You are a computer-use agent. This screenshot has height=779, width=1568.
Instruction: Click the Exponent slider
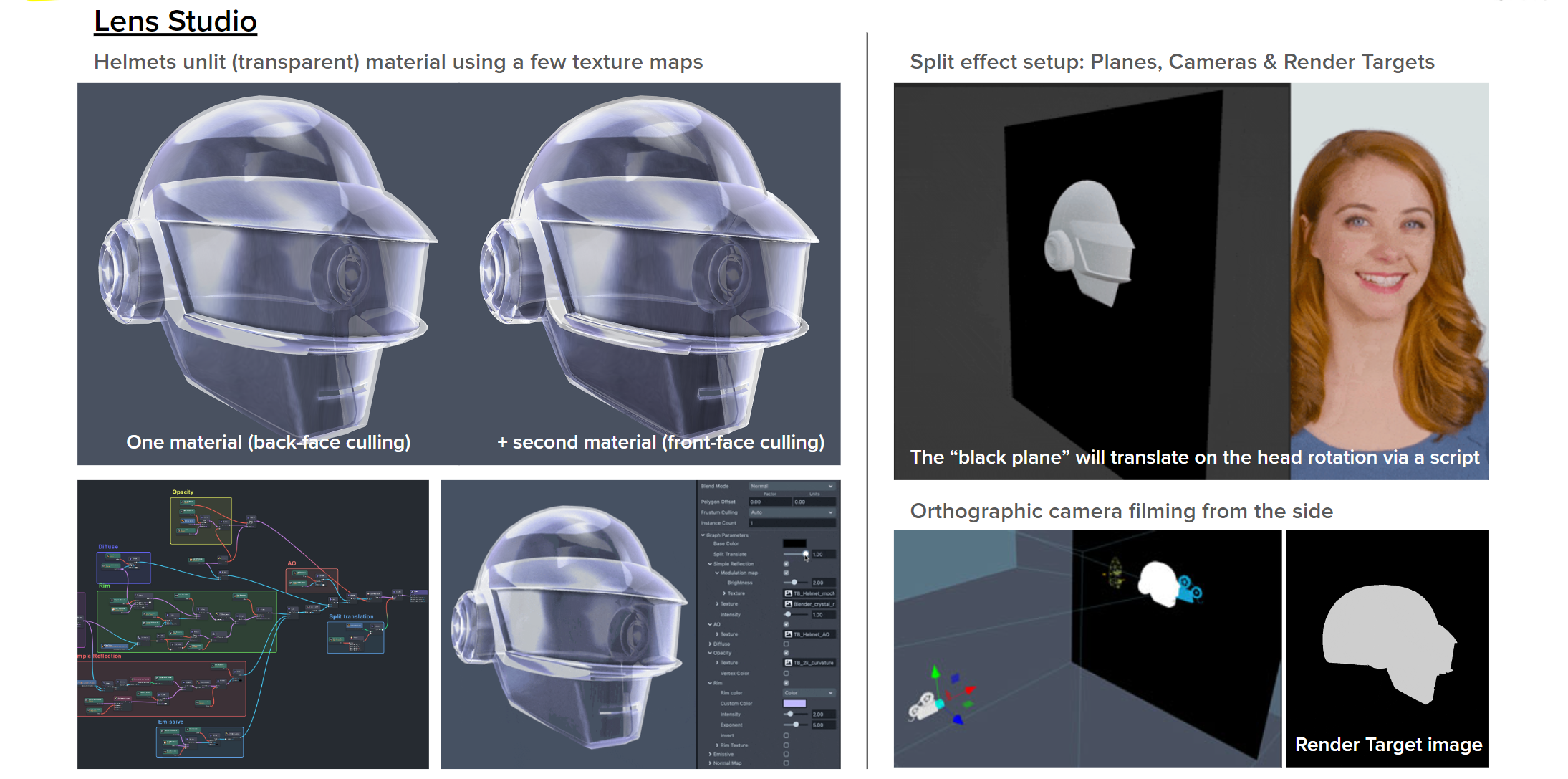point(796,725)
